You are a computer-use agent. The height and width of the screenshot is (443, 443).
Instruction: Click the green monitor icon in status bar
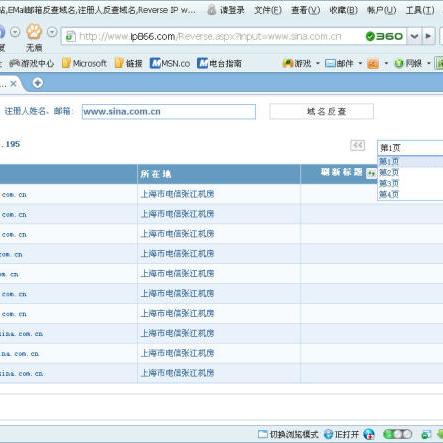(x=426, y=434)
